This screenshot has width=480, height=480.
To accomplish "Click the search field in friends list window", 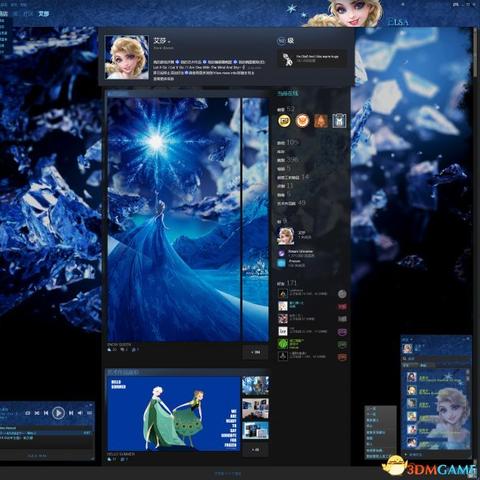I will tap(436, 359).
